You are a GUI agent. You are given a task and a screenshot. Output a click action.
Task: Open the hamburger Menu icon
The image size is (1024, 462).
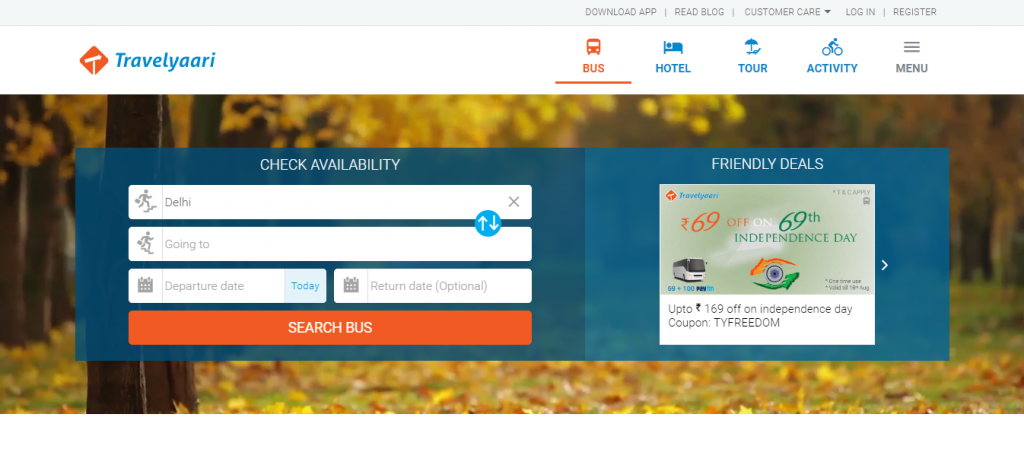point(912,47)
